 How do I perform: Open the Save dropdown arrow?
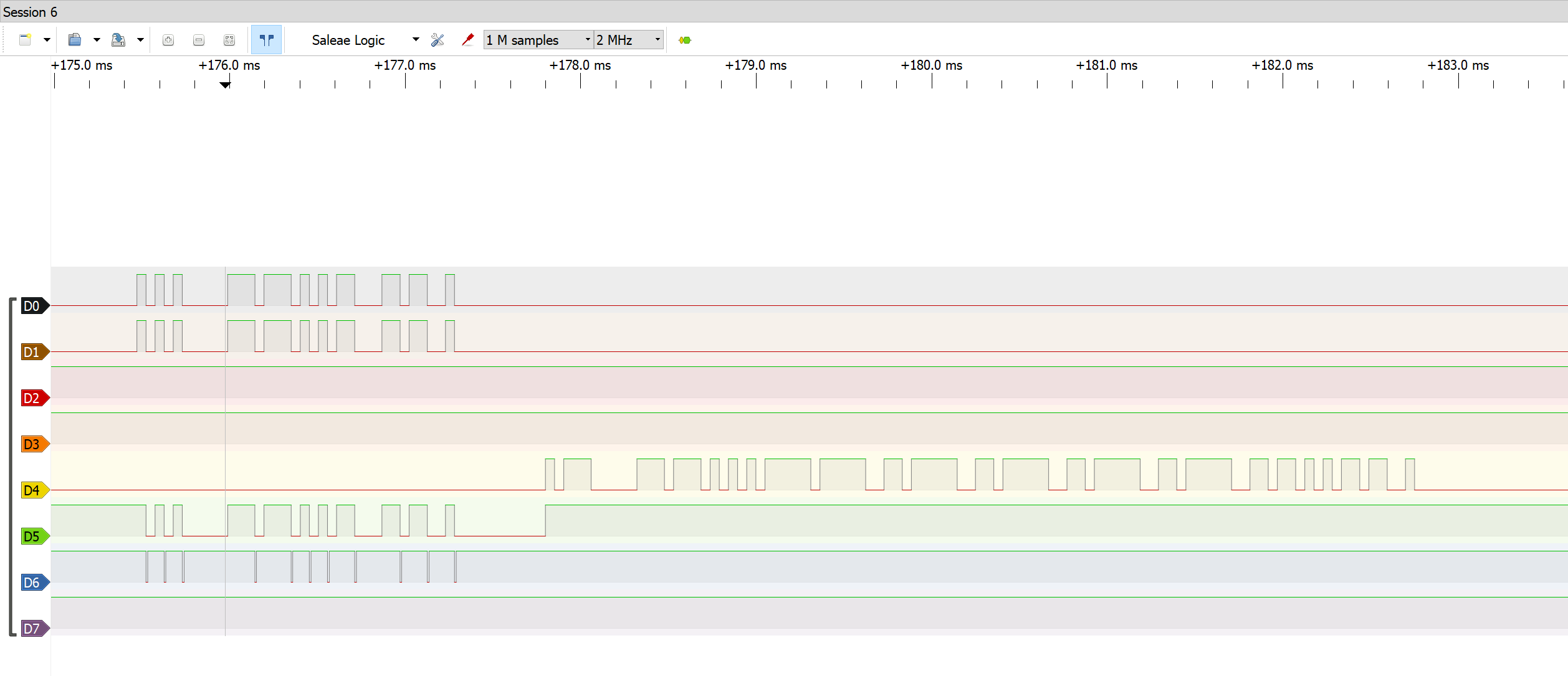[140, 40]
